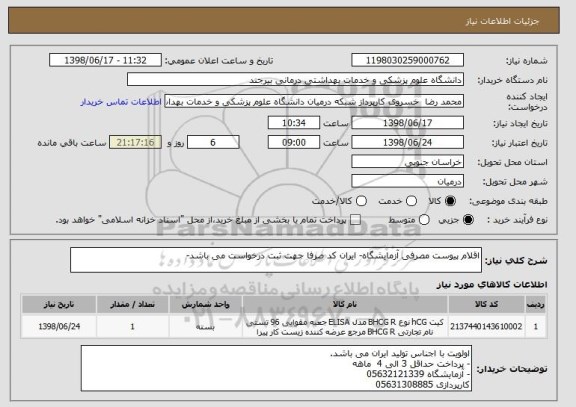Click the 1398/06/24 validity date field

(407, 142)
